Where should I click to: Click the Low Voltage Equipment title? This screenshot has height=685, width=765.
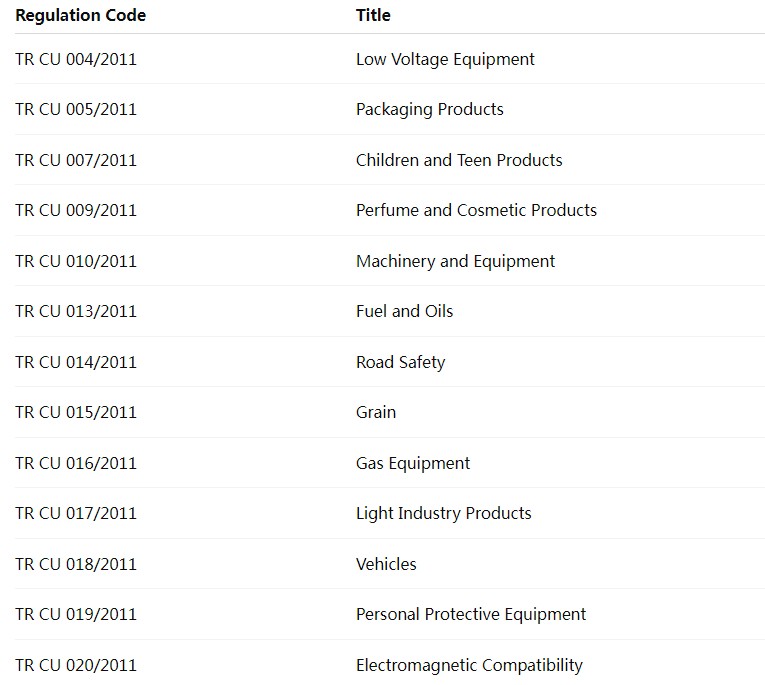click(x=445, y=59)
